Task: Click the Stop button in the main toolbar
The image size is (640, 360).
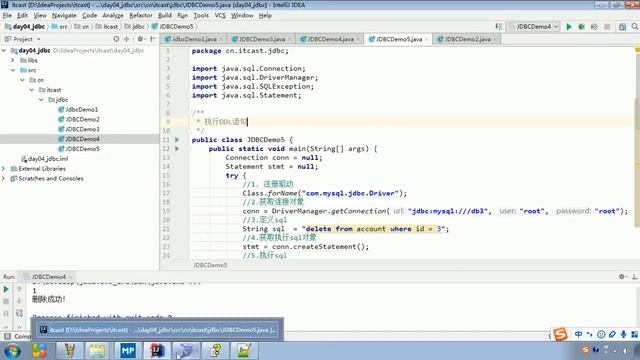Action: (607, 27)
